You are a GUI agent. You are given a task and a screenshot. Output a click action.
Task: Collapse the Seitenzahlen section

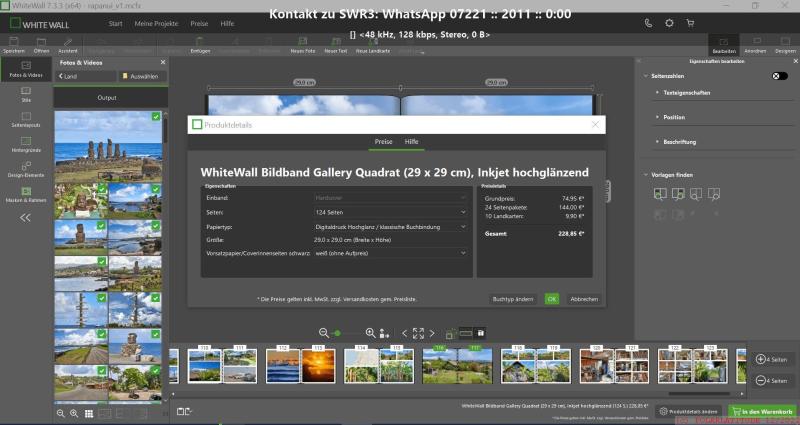tap(646, 76)
